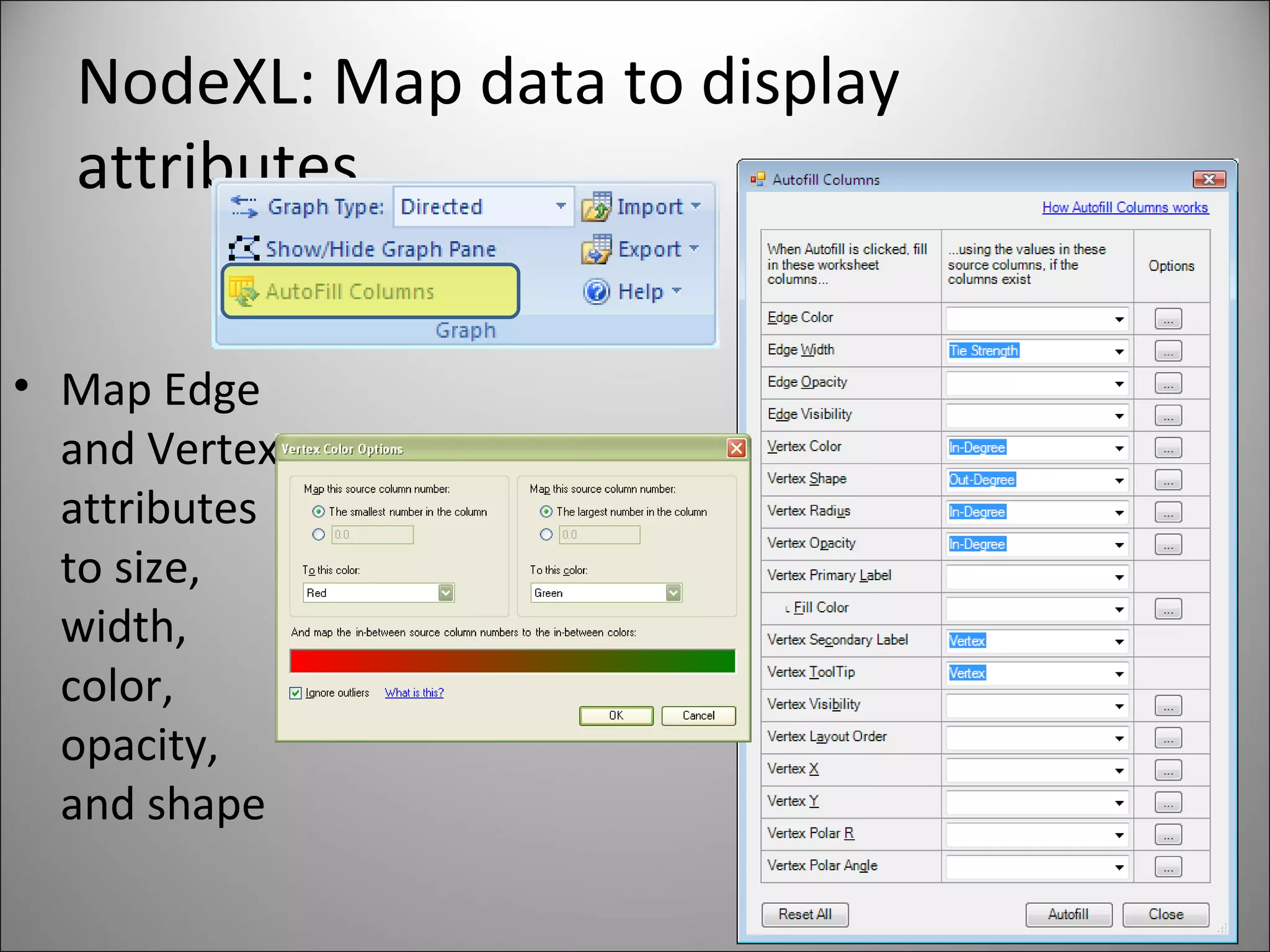1270x952 pixels.
Task: Open the Edge Color options button
Action: click(x=1168, y=319)
